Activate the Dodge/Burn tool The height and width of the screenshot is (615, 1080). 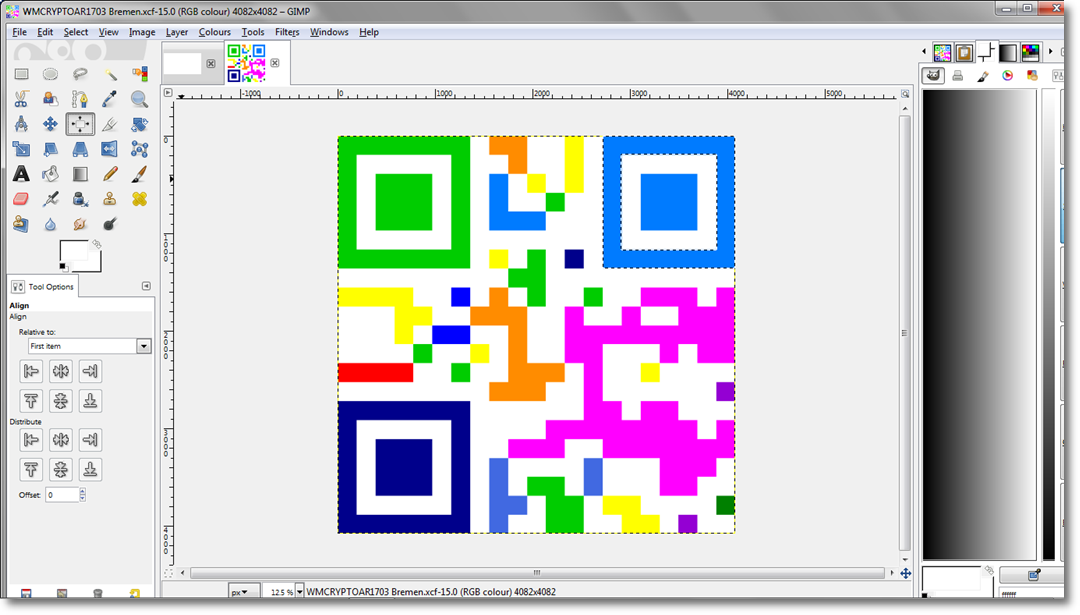[110, 224]
